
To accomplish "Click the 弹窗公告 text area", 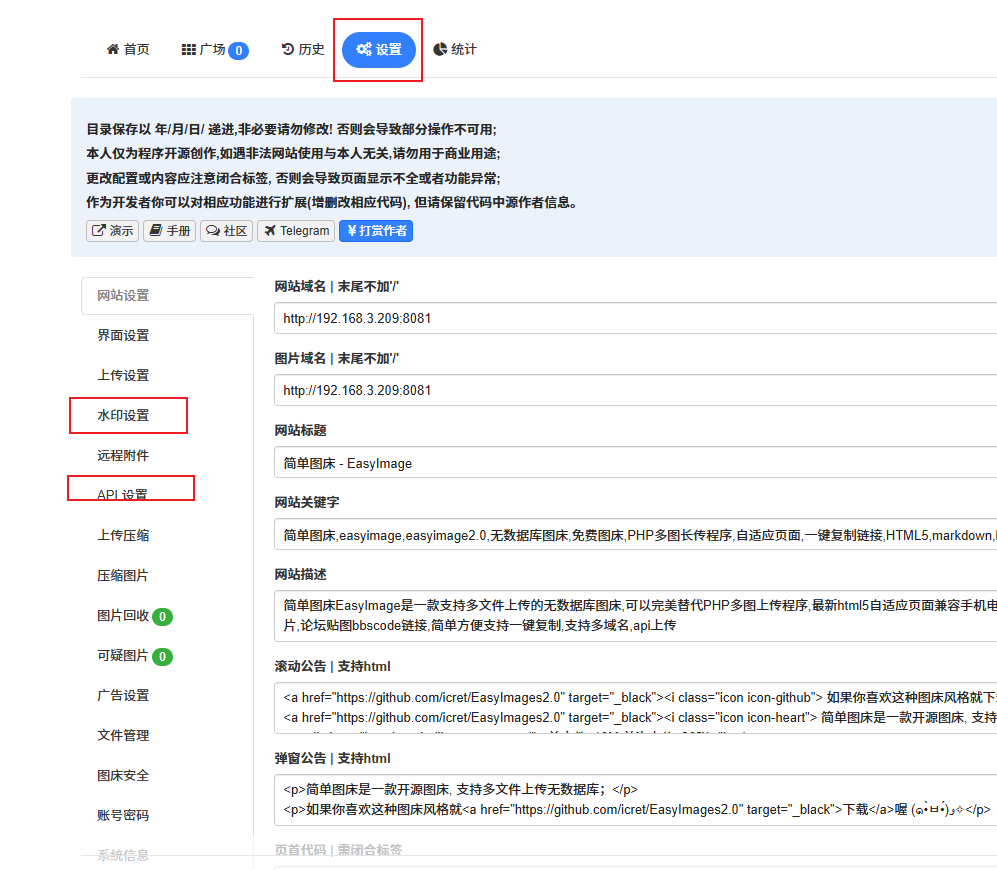I will tap(635, 800).
